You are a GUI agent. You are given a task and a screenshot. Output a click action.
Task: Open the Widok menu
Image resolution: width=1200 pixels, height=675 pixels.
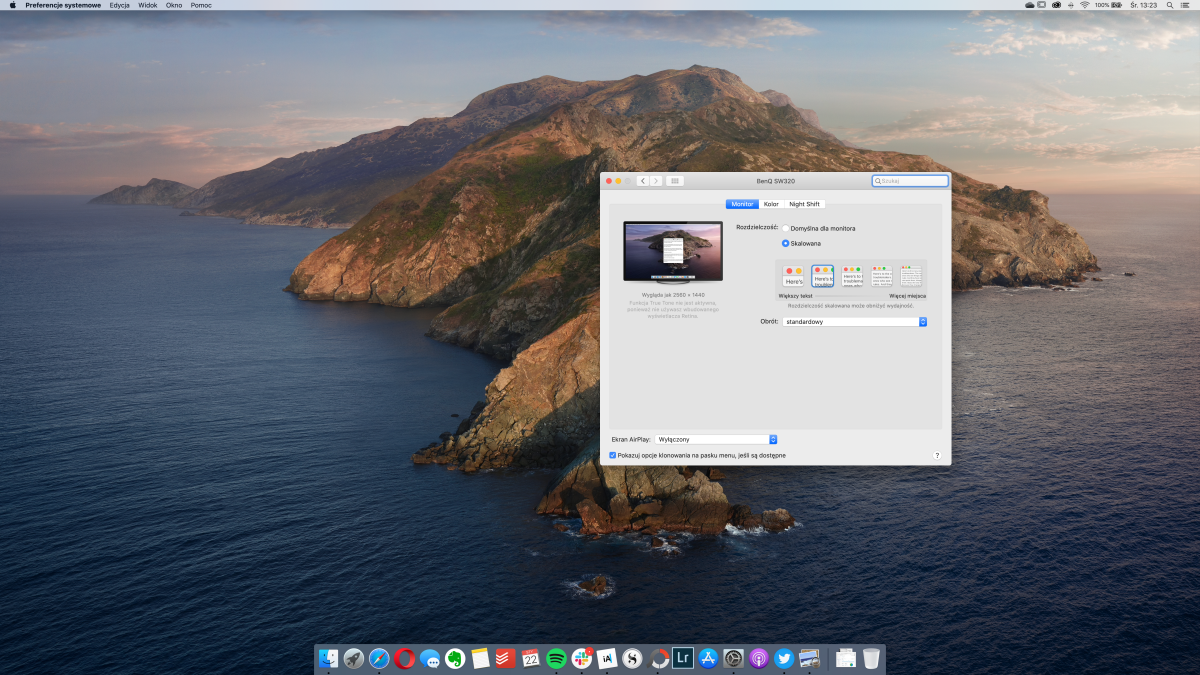coord(148,5)
